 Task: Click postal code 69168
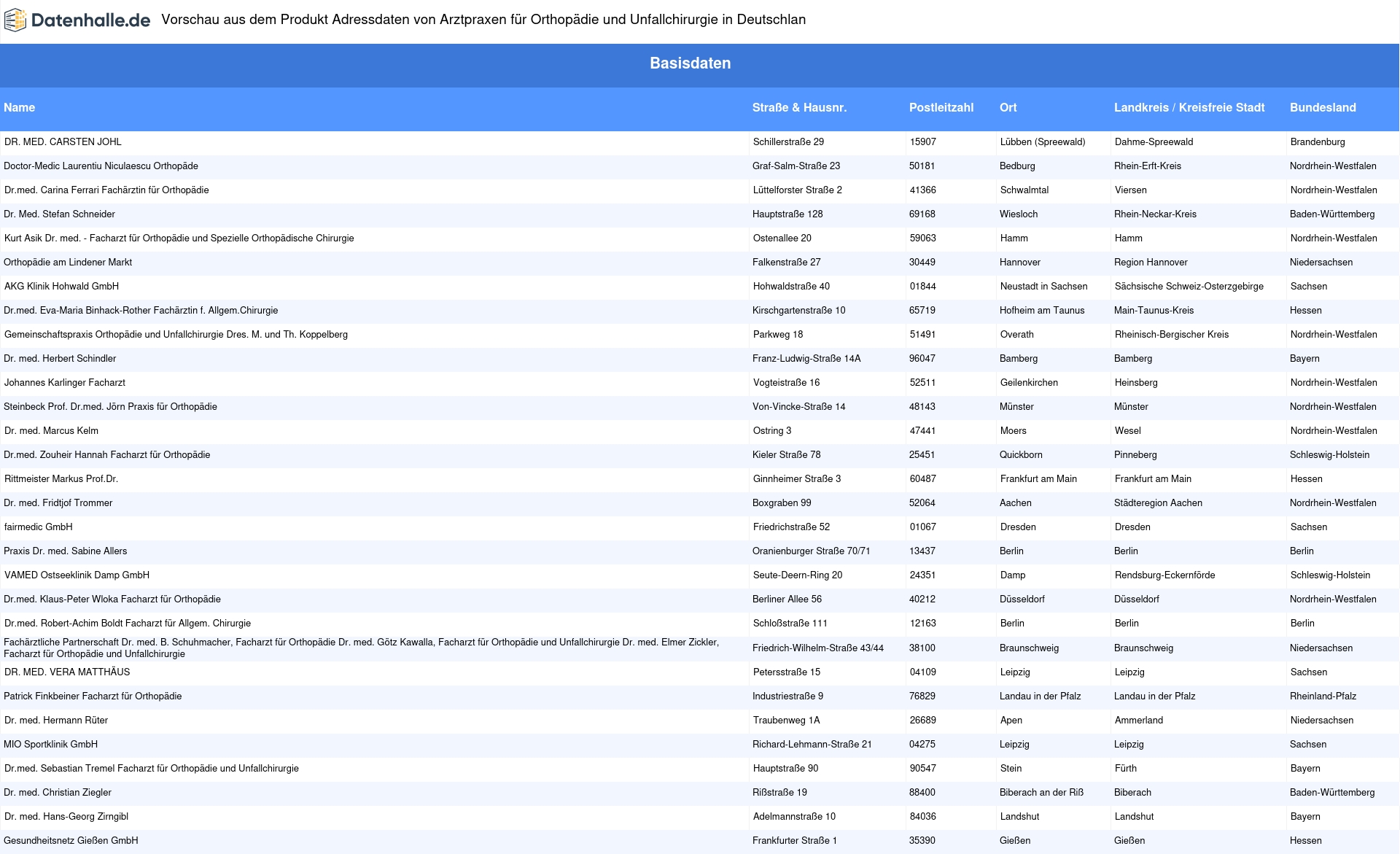tap(922, 214)
